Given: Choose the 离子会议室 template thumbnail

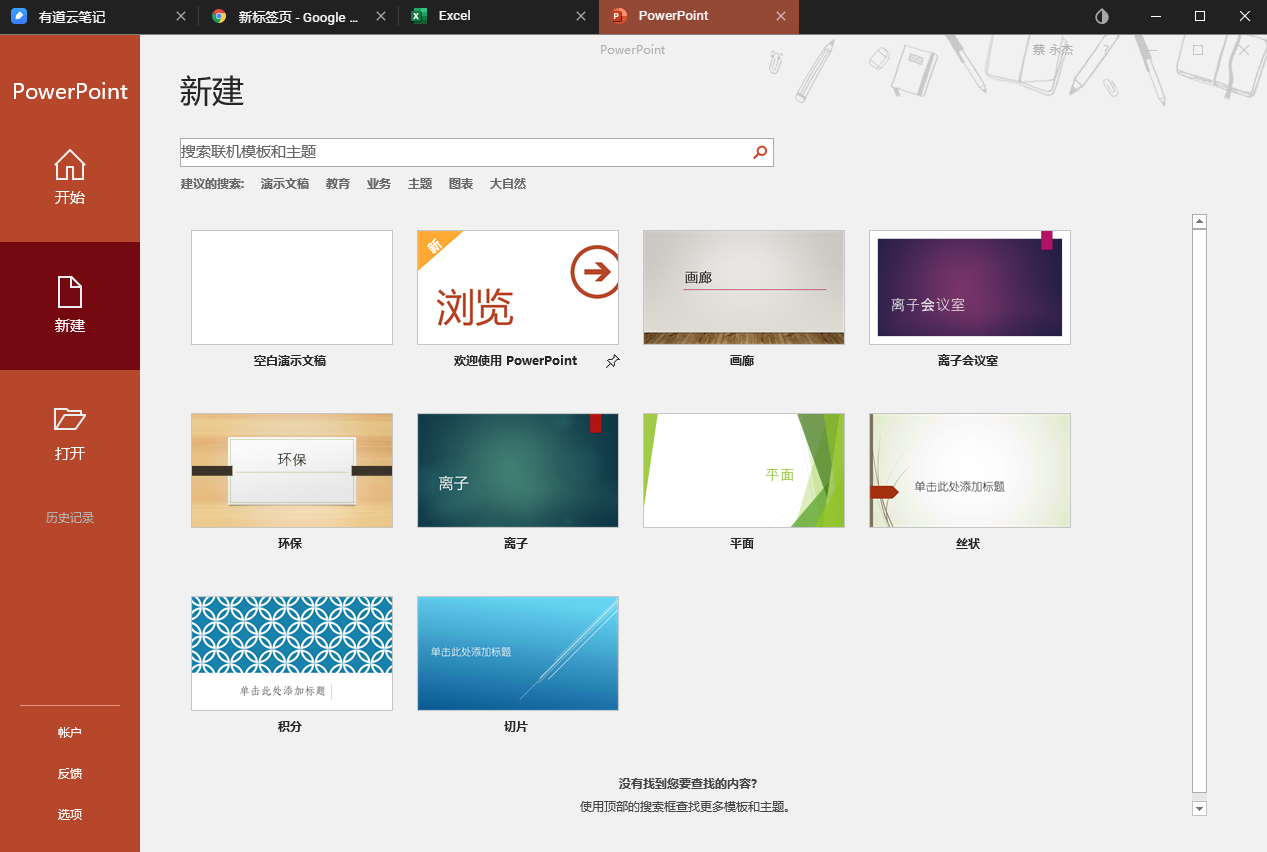Looking at the screenshot, I should tap(970, 288).
